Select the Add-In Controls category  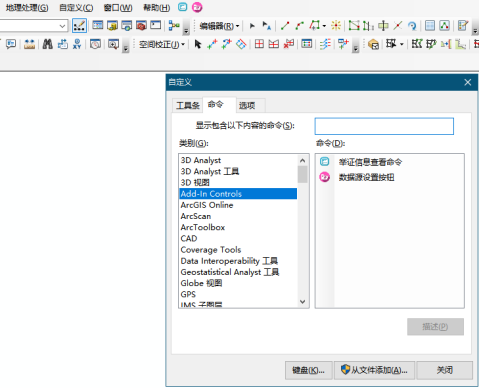point(238,194)
